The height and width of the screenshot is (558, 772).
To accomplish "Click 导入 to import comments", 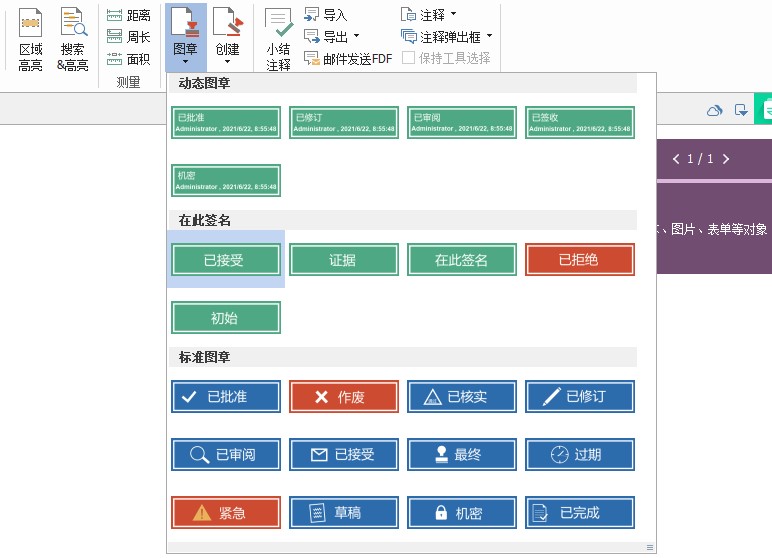I will [x=326, y=15].
